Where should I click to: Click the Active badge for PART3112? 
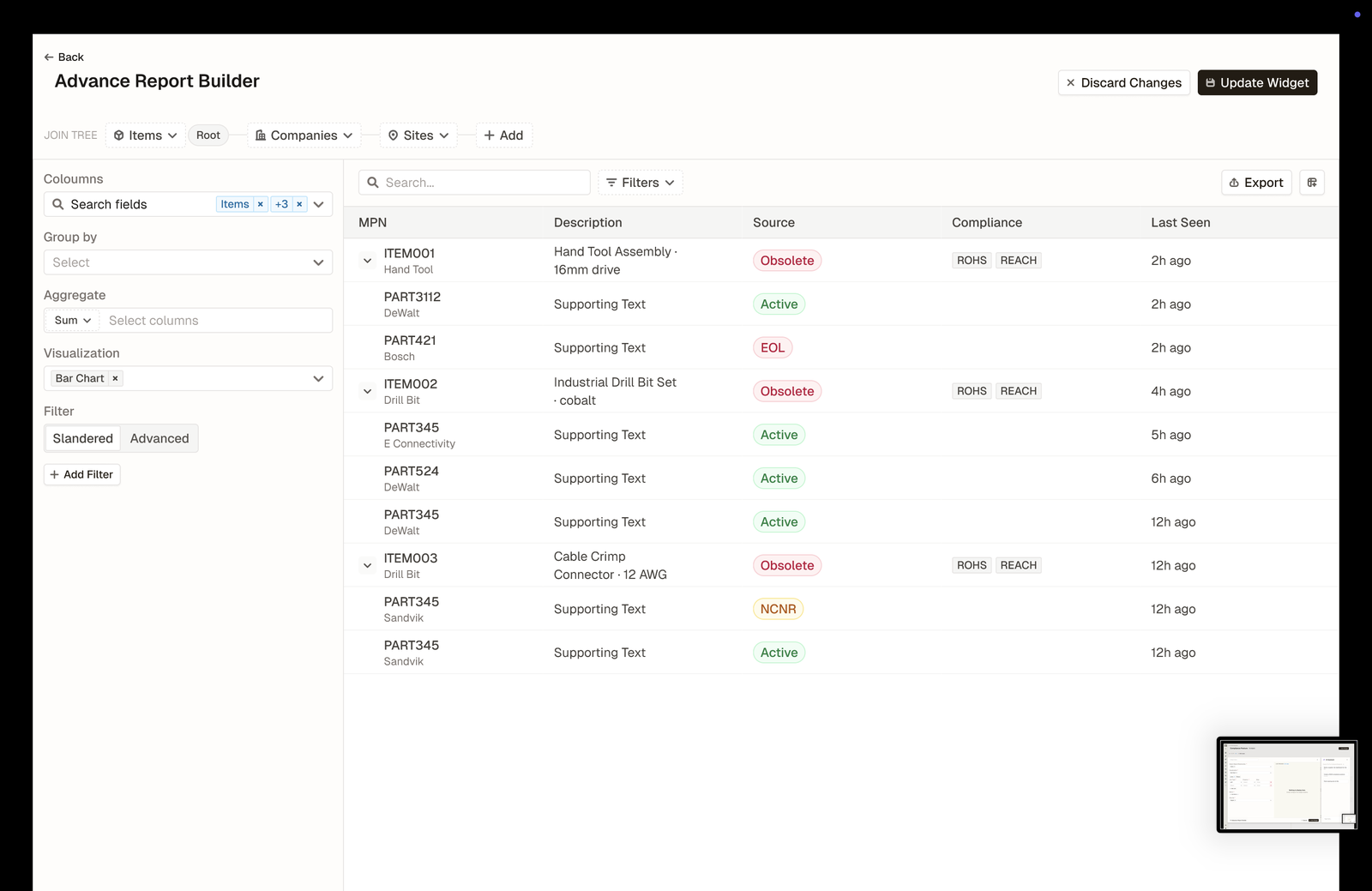click(x=779, y=304)
